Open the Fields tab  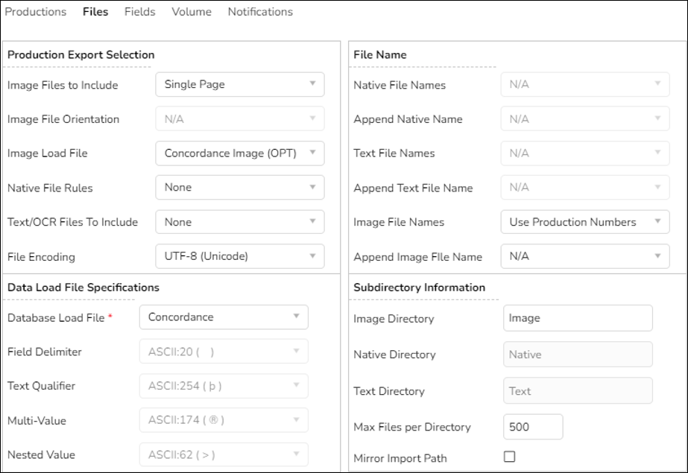click(140, 12)
